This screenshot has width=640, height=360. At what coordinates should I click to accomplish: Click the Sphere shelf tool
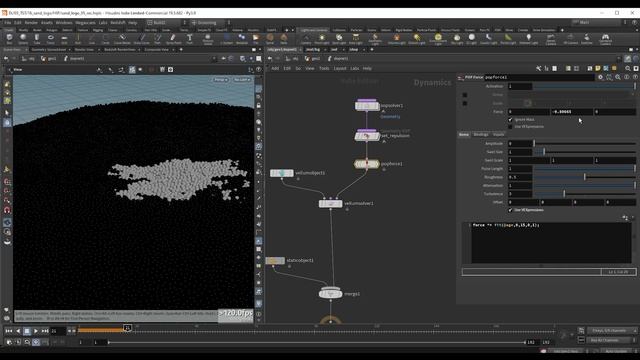point(23,38)
